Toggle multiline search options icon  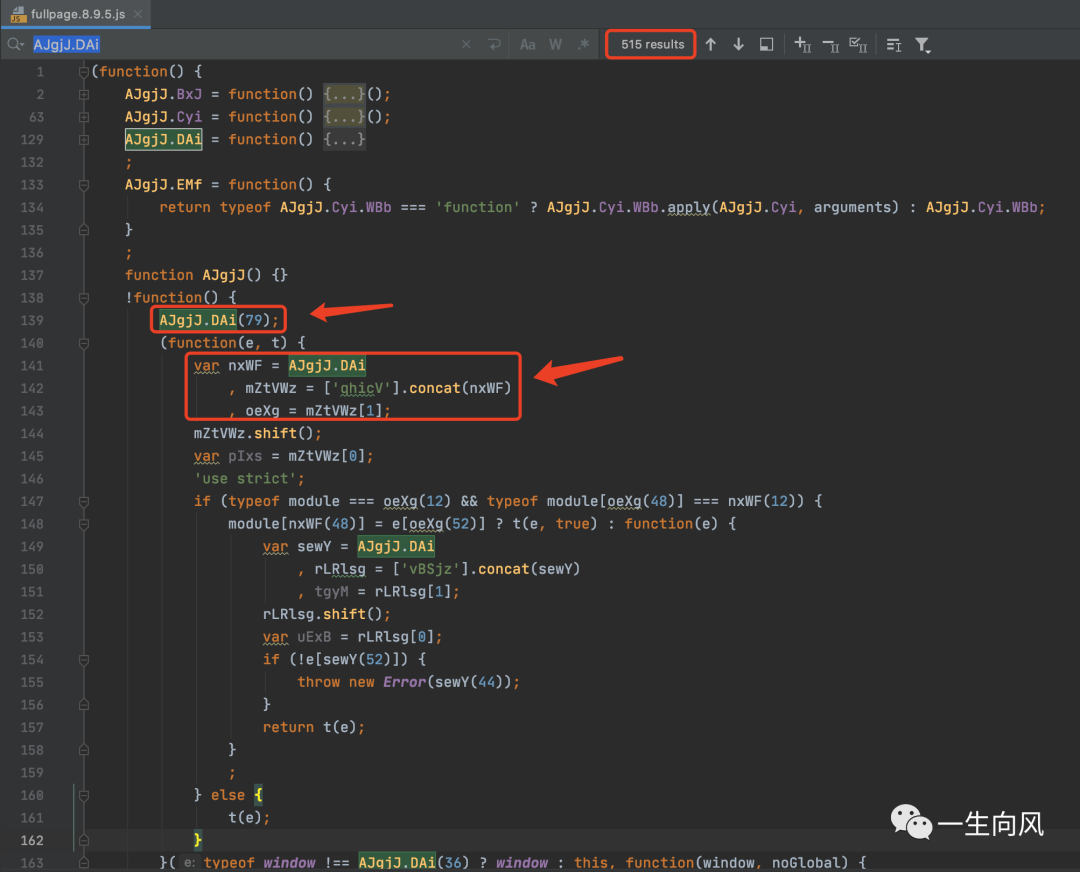(x=894, y=45)
